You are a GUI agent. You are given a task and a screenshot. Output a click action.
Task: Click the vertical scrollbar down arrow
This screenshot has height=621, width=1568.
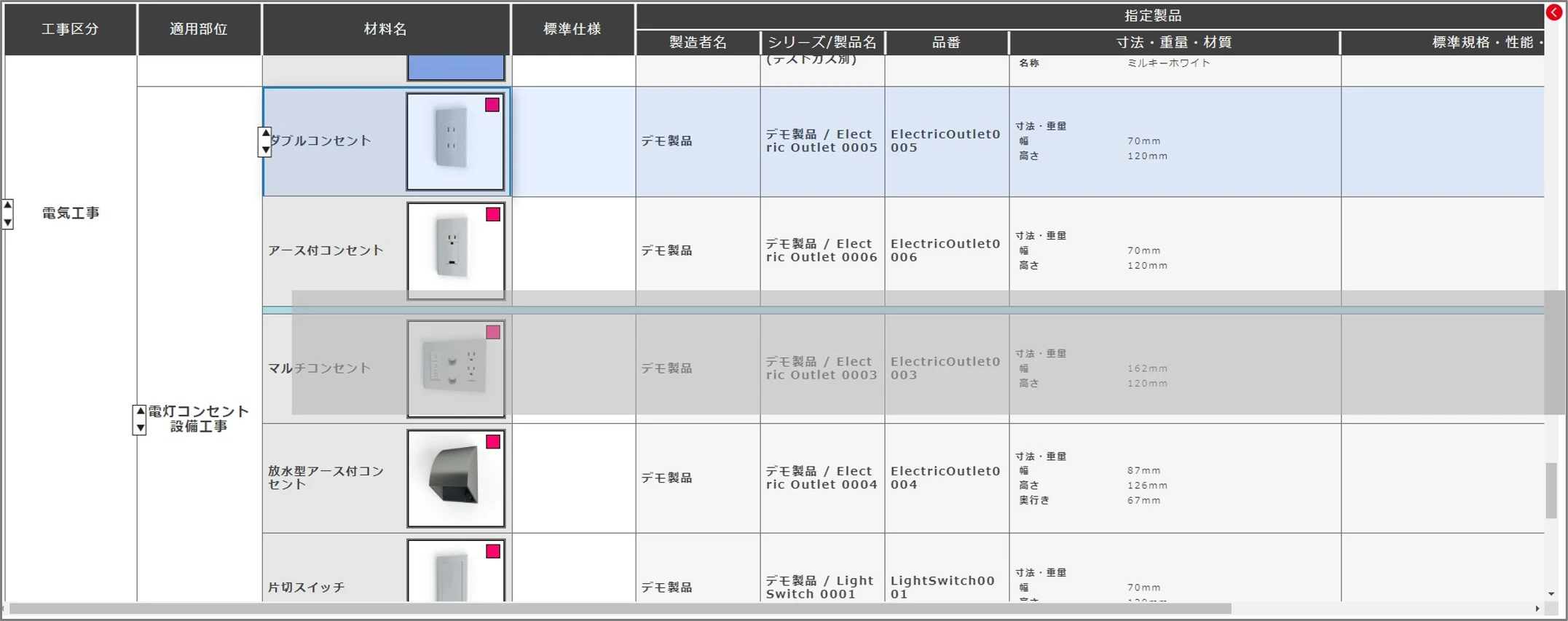click(x=1552, y=594)
